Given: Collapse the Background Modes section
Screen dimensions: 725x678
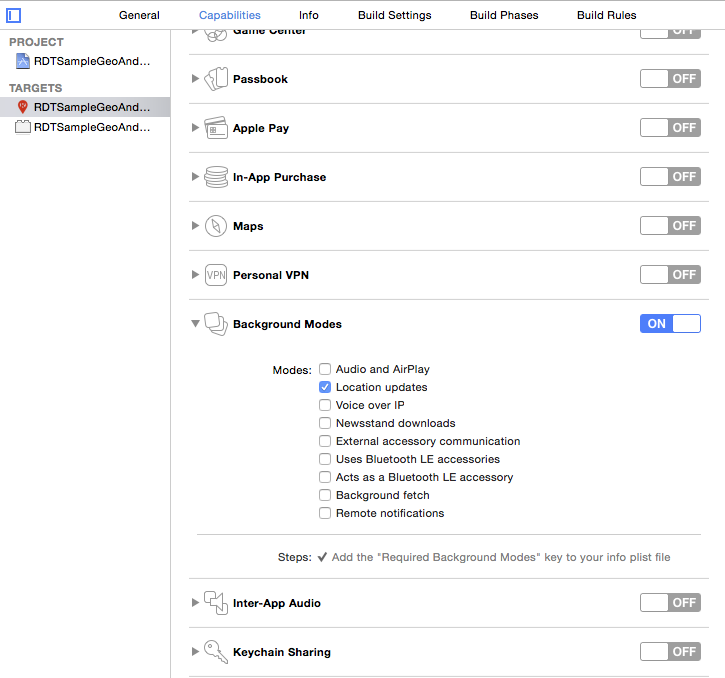Looking at the screenshot, I should click(x=195, y=324).
